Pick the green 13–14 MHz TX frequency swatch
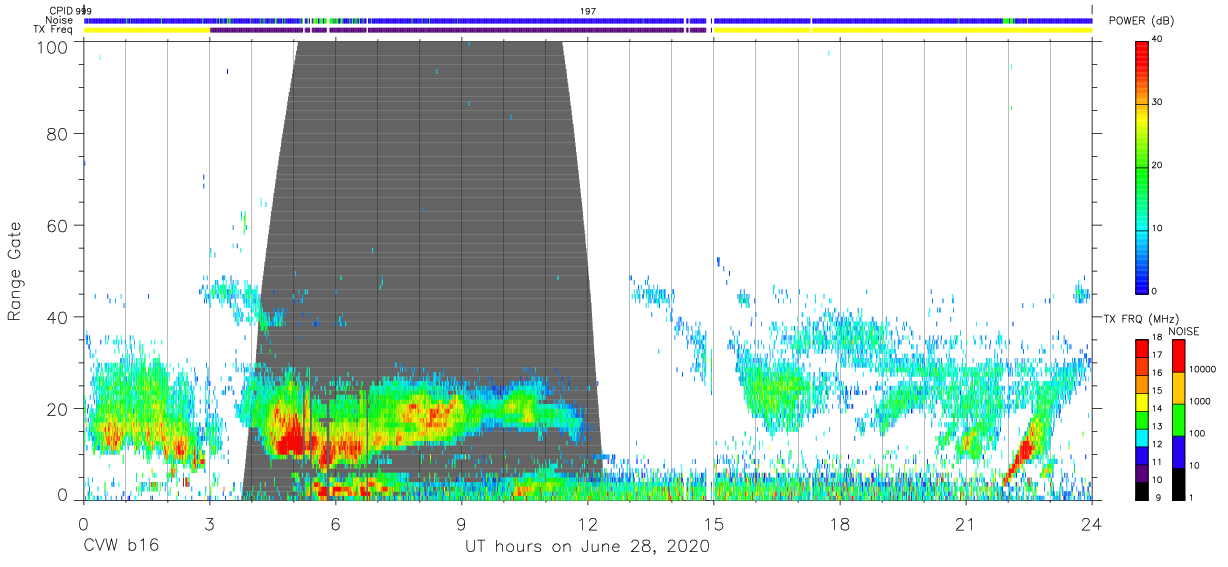This screenshot has height=567, width=1228. coord(1142,419)
